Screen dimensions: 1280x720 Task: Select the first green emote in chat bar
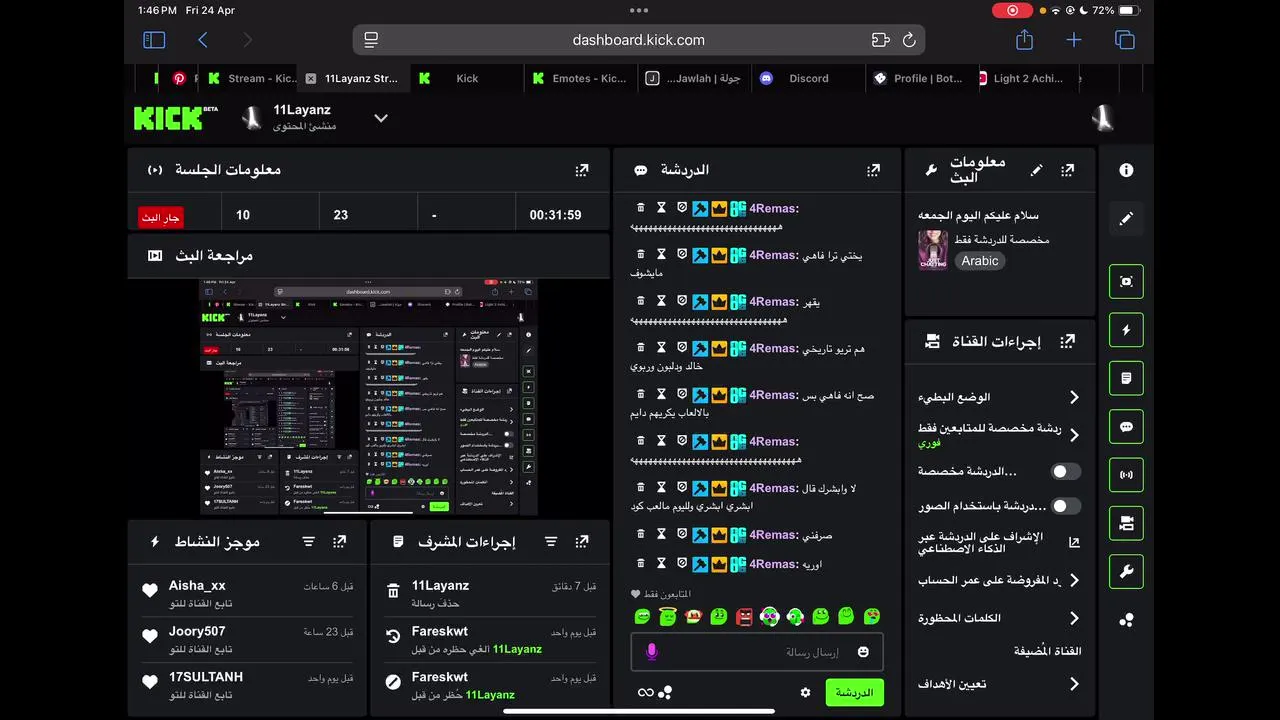click(x=643, y=617)
